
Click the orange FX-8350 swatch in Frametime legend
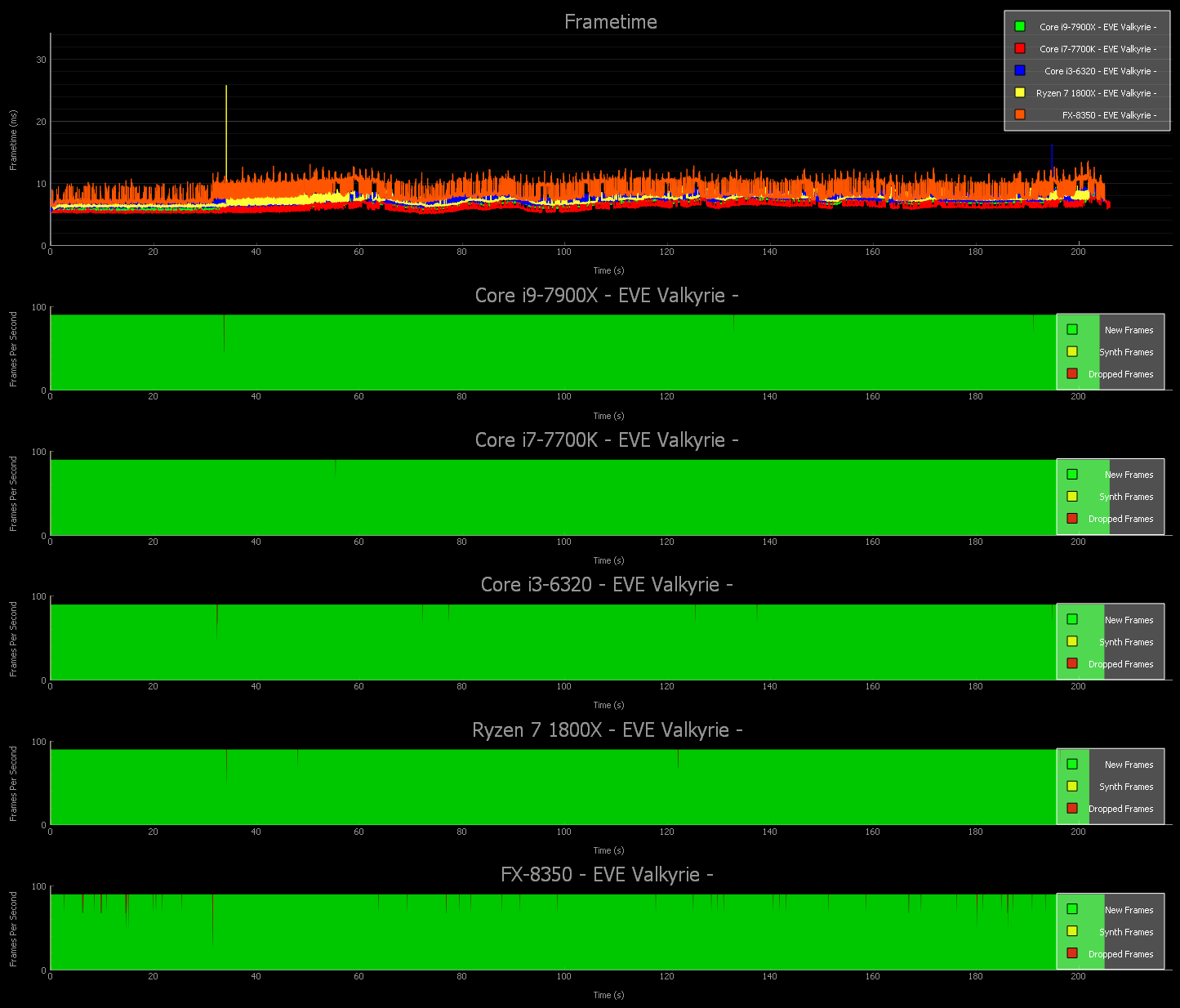tap(1020, 114)
